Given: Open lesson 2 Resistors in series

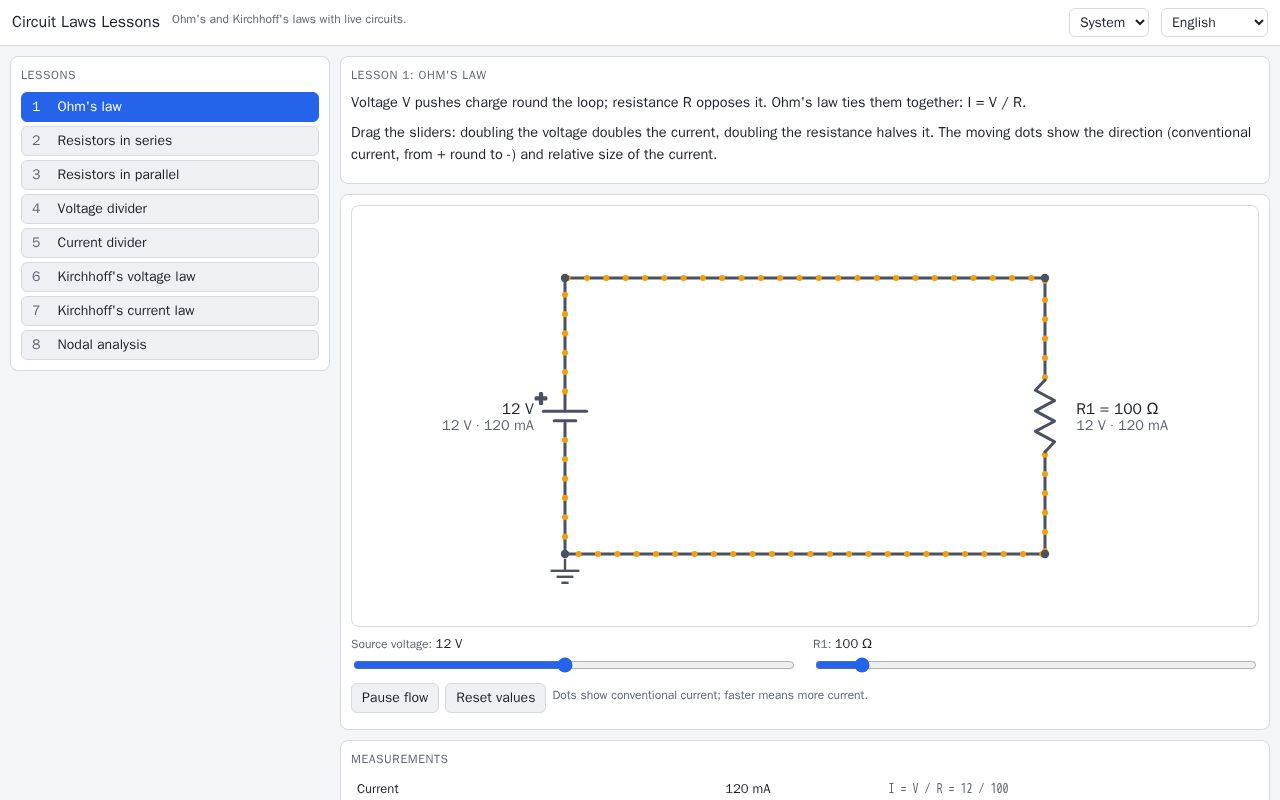Looking at the screenshot, I should [170, 141].
